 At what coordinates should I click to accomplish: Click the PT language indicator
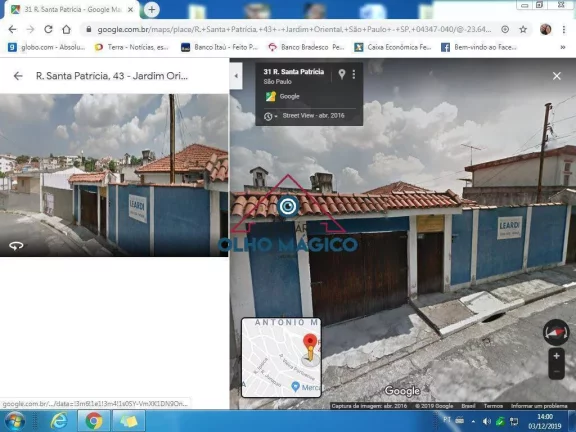coord(447,420)
